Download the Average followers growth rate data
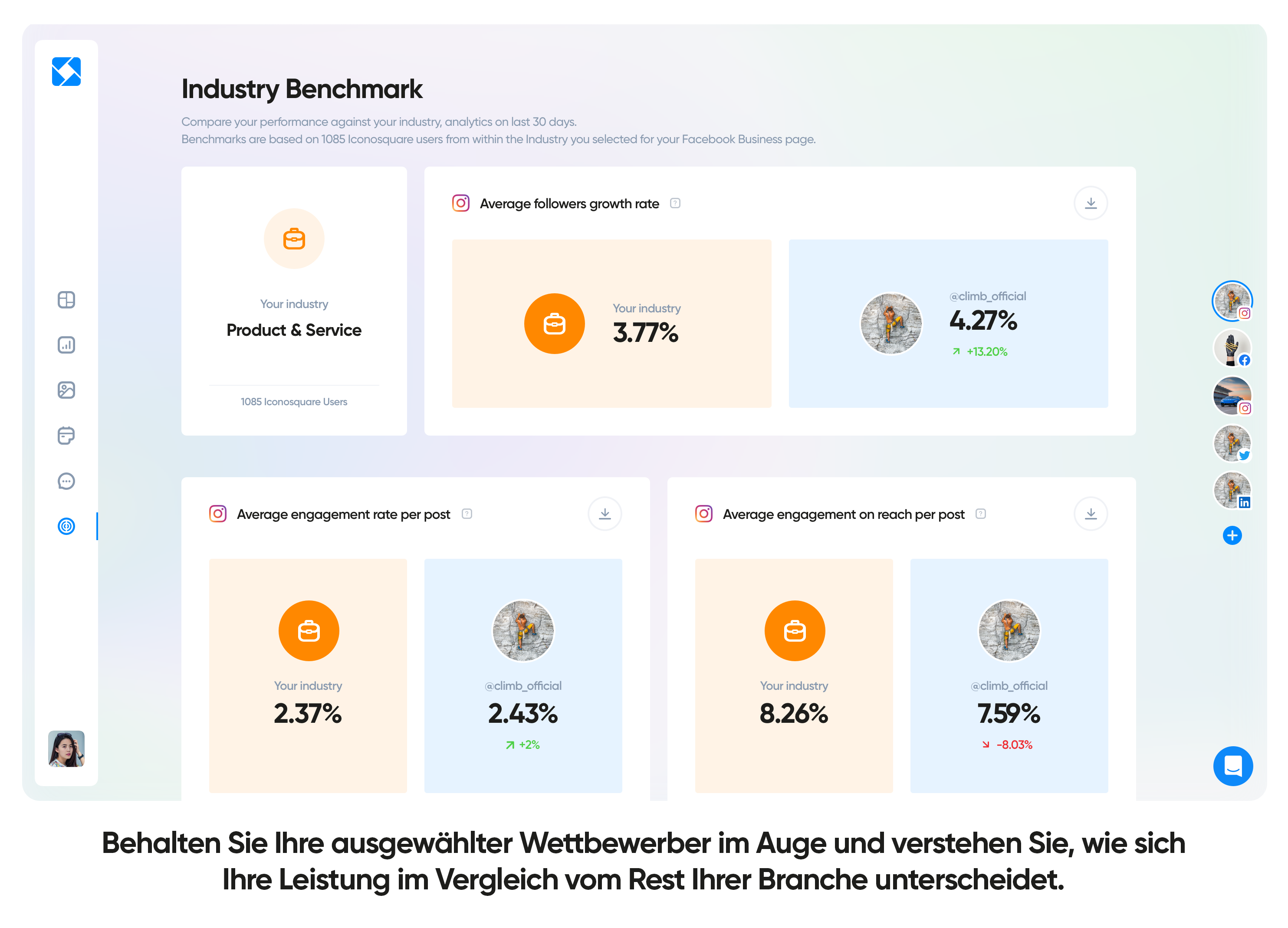This screenshot has width=1288, height=928. coord(1091,203)
